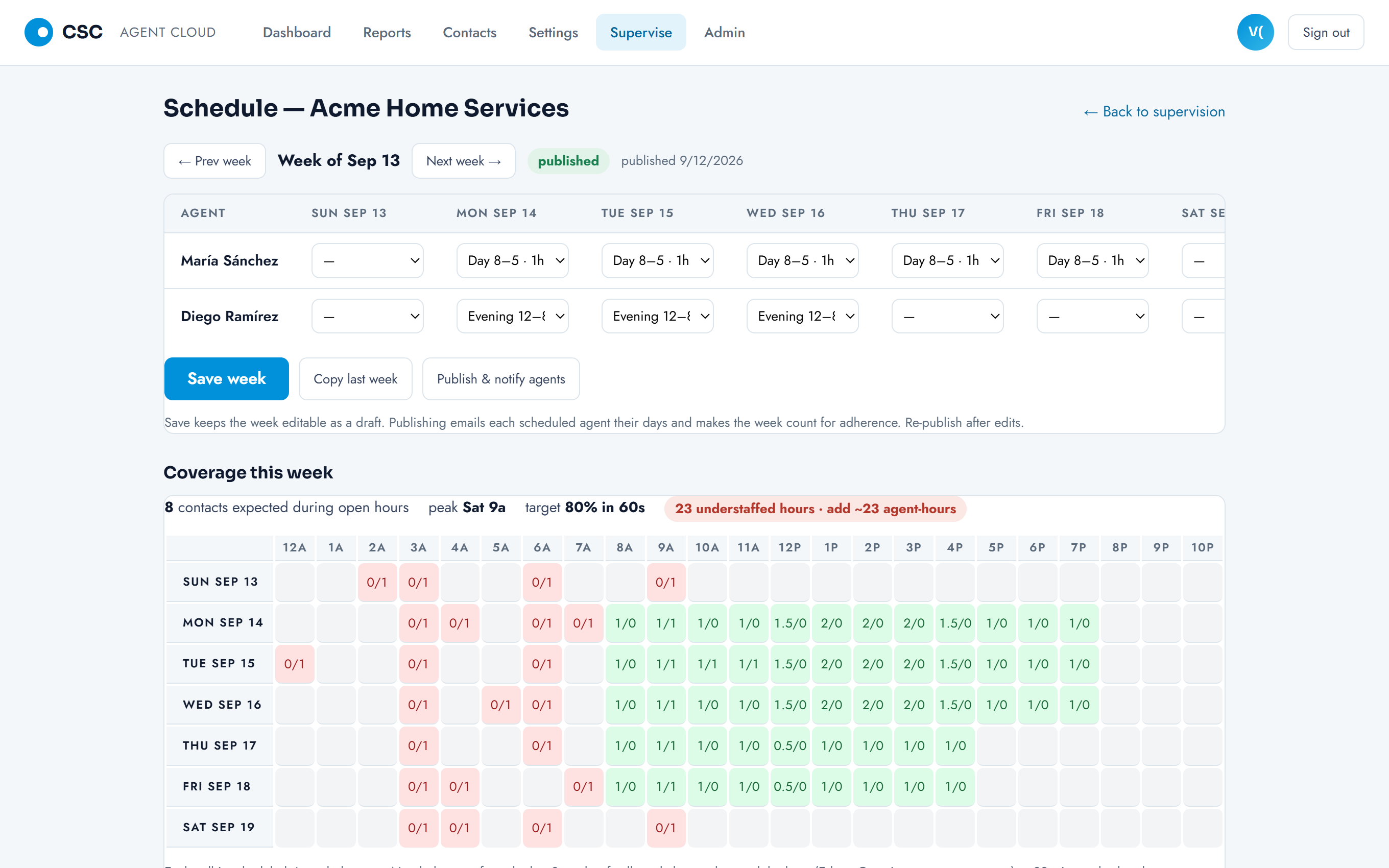Image resolution: width=1389 pixels, height=868 pixels.
Task: Open Diego Ramírez's Thu Sep 17 shift dropdown
Action: [948, 317]
